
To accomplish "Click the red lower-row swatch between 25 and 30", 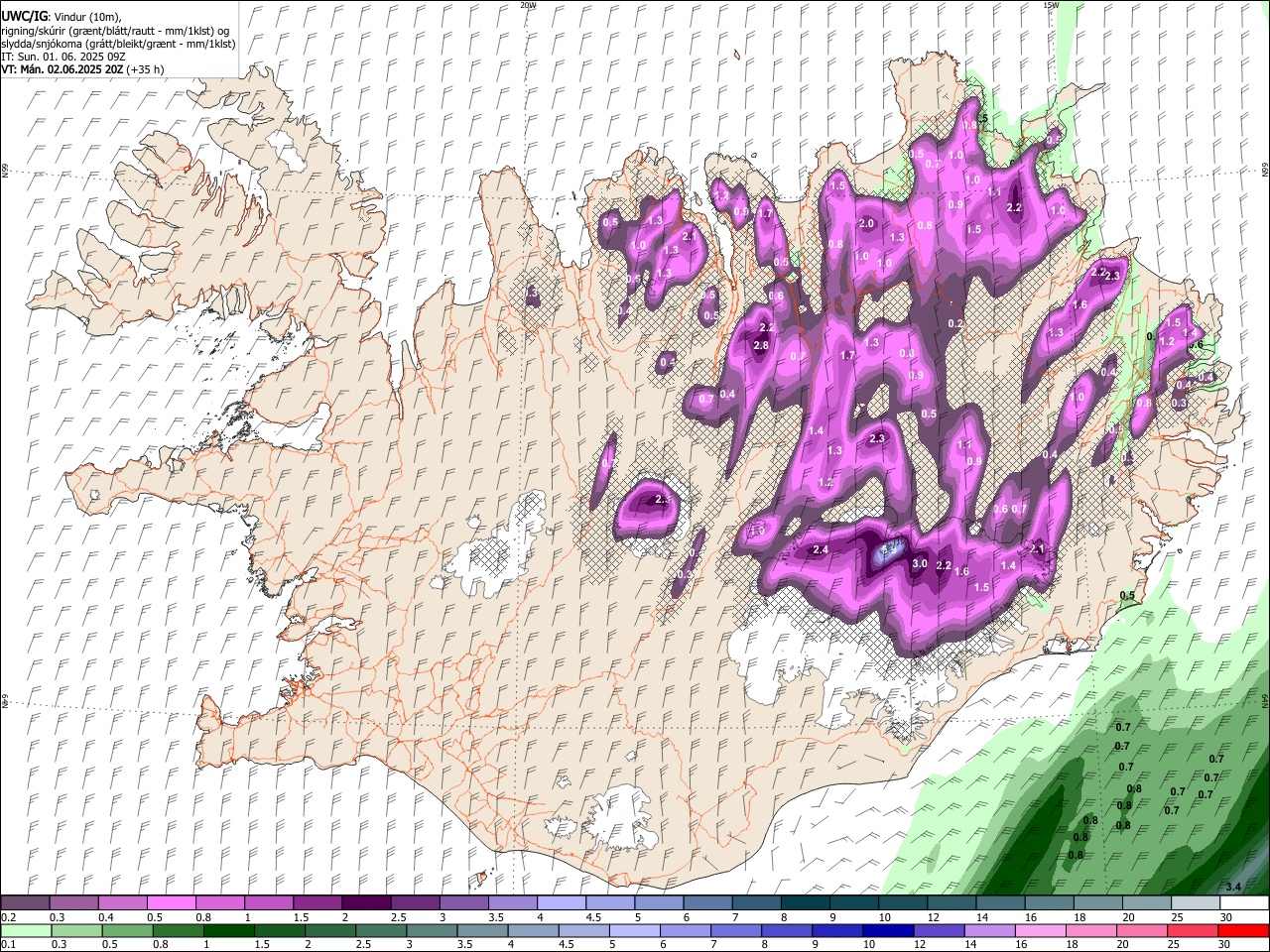I will 1192,930.
